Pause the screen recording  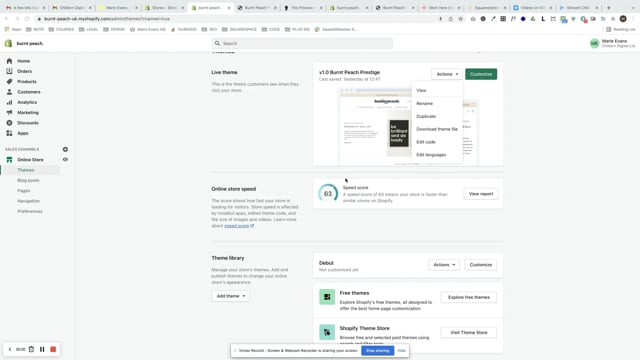(42, 349)
